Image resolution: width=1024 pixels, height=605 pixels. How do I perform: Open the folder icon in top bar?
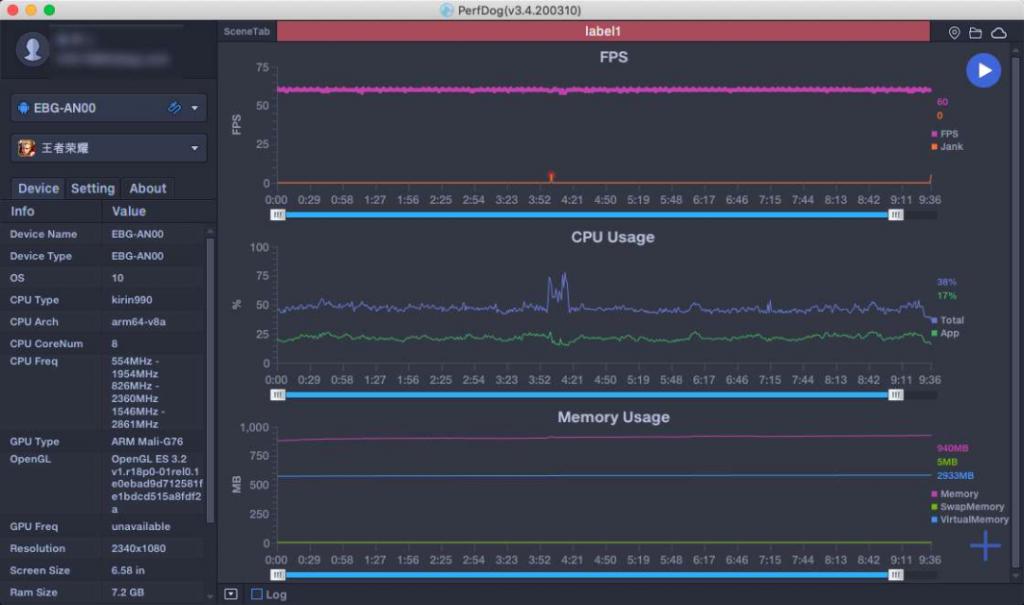[975, 33]
